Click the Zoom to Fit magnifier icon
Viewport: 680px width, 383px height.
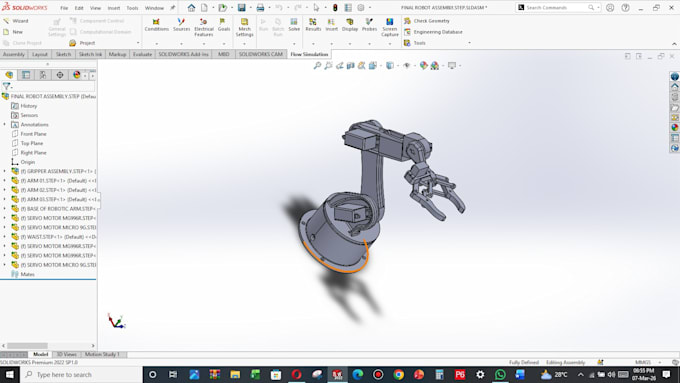click(x=317, y=65)
